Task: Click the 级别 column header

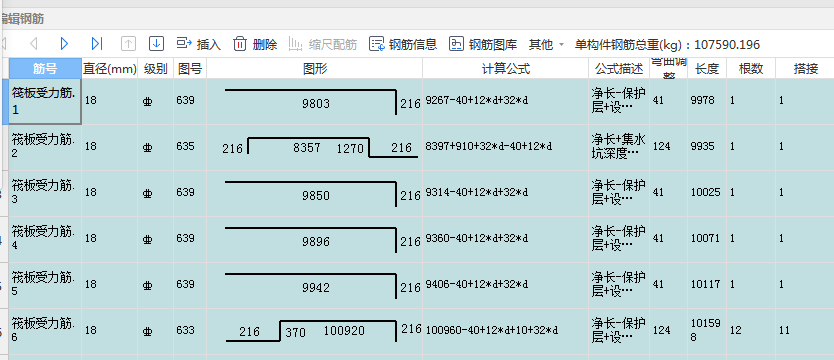Action: pos(155,69)
